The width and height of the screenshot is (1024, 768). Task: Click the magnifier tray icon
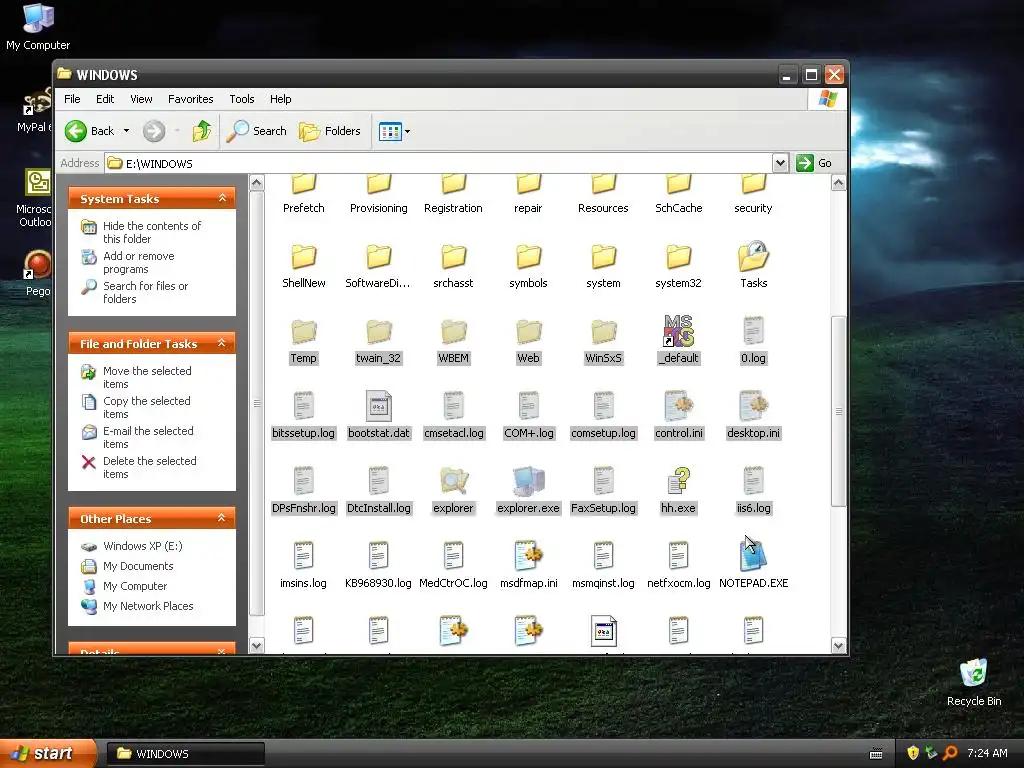(950, 754)
